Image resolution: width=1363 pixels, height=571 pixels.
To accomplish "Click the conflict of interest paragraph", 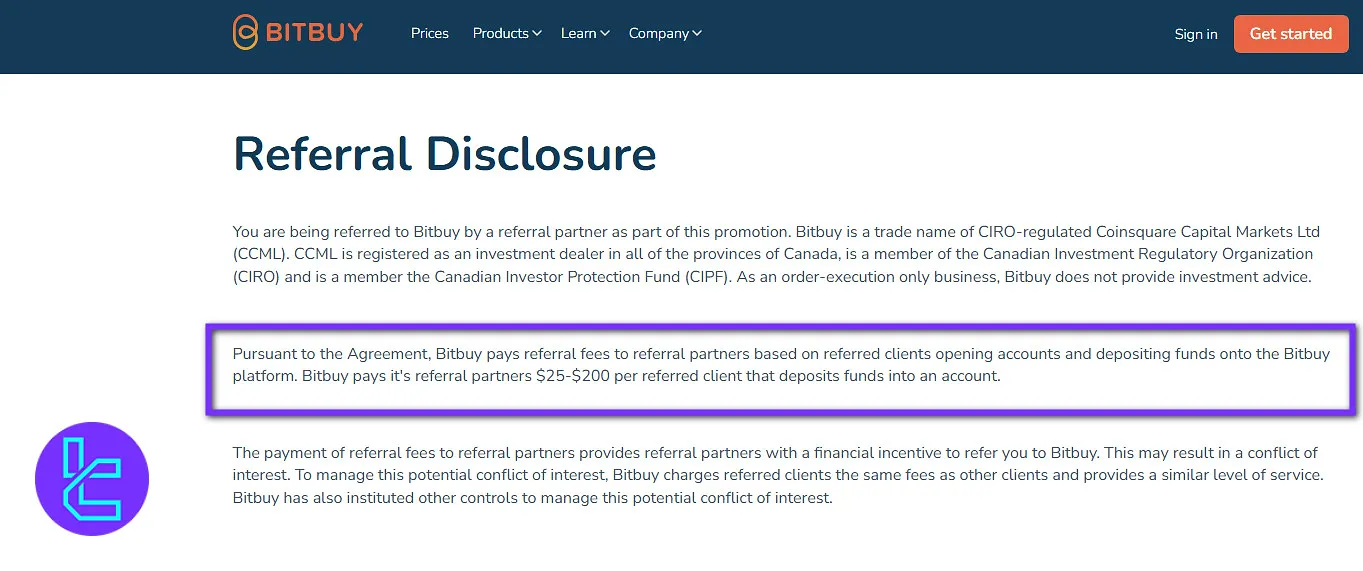I will [776, 475].
